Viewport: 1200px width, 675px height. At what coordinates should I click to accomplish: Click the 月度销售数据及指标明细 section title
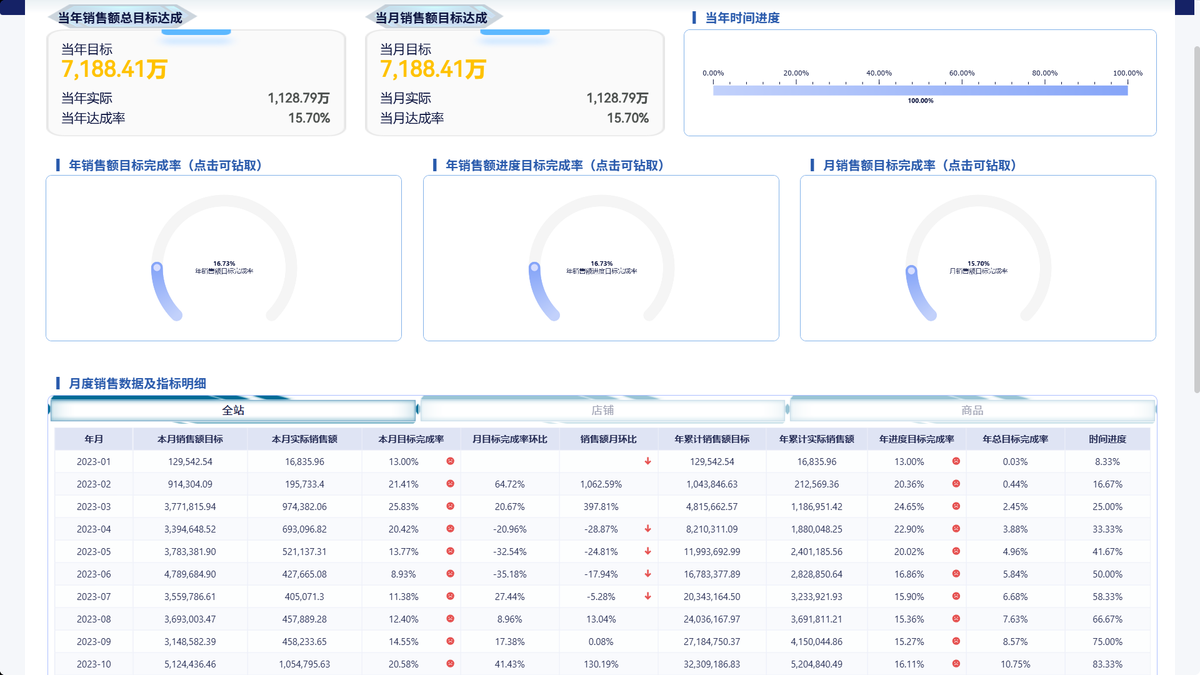tap(138, 384)
